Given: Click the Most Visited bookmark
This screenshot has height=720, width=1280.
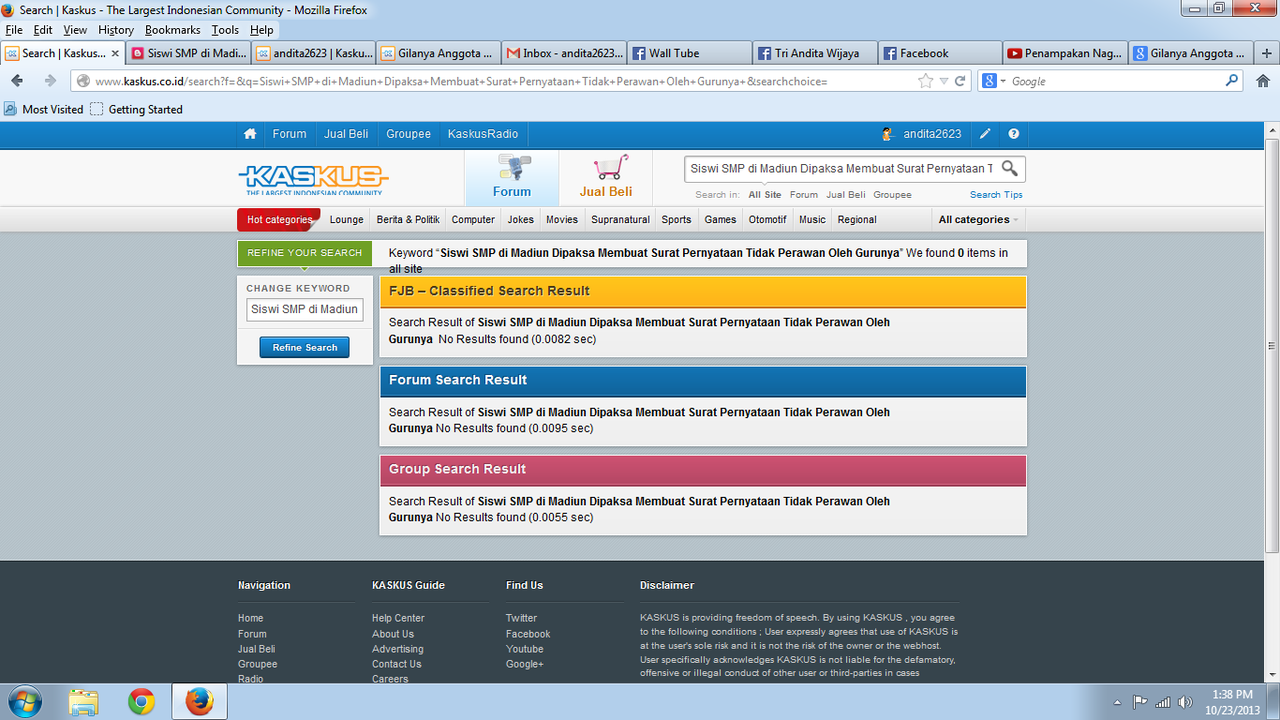Looking at the screenshot, I should click(x=44, y=109).
